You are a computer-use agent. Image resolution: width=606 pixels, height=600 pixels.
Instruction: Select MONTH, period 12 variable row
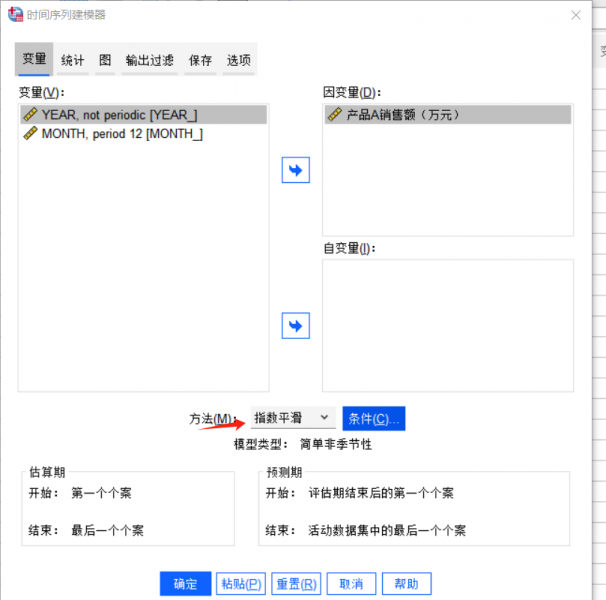(x=143, y=133)
